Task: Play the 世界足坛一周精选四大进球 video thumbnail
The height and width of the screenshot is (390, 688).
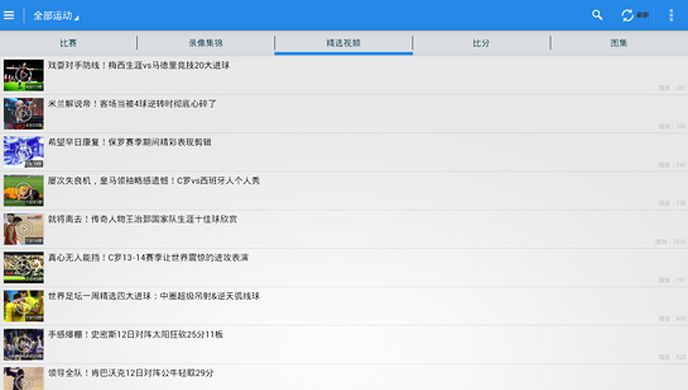Action: point(24,306)
